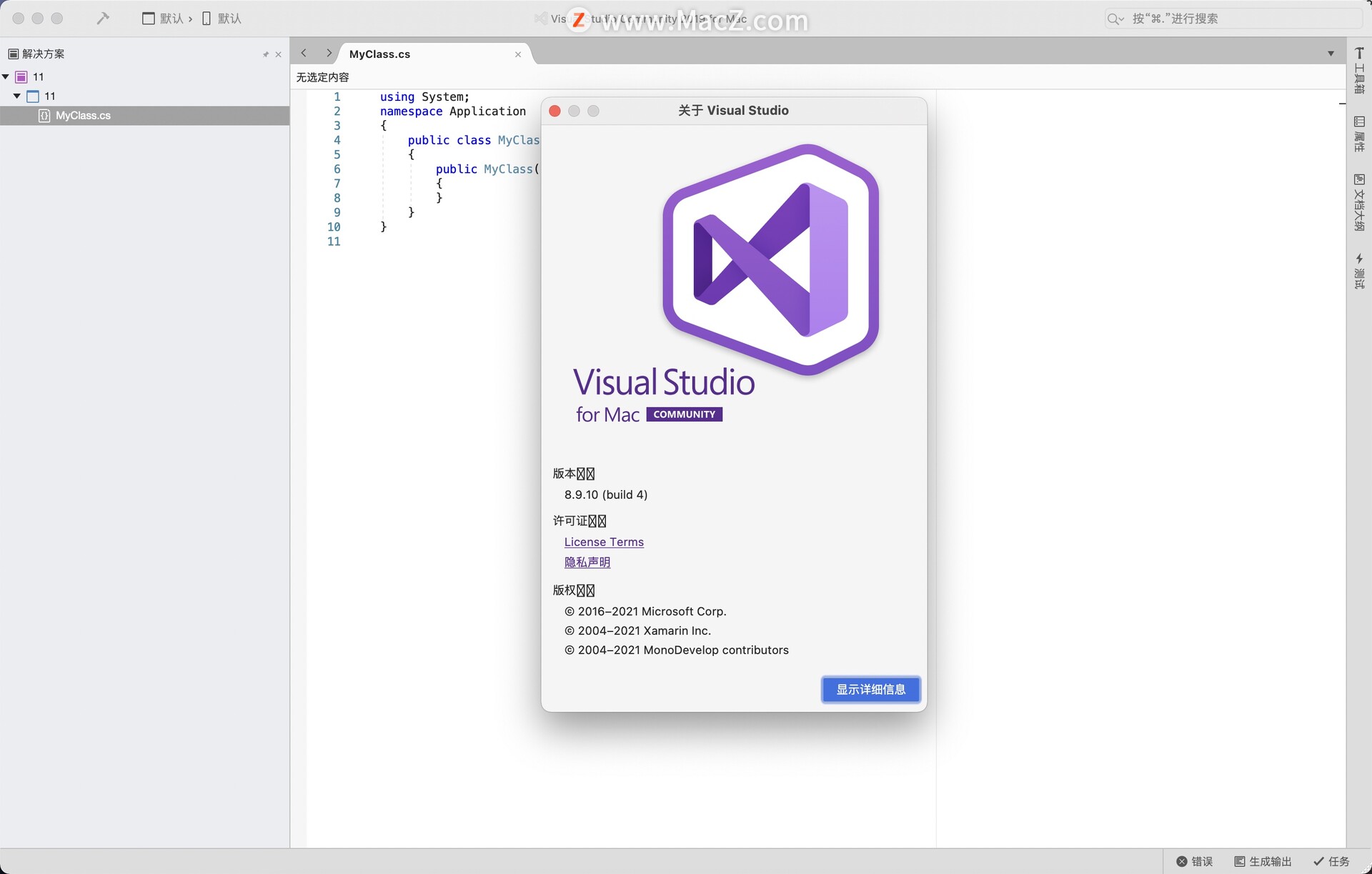Pin the 解决方案 panel

266,54
